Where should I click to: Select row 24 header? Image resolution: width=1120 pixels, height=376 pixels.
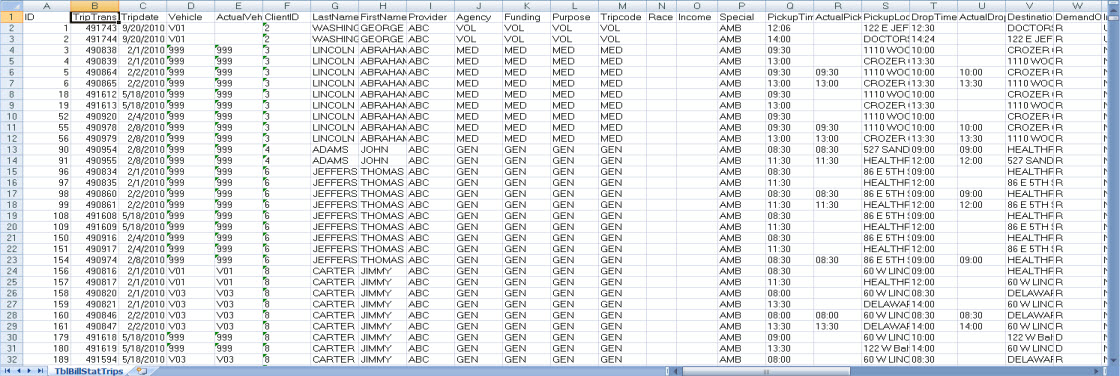click(x=11, y=272)
